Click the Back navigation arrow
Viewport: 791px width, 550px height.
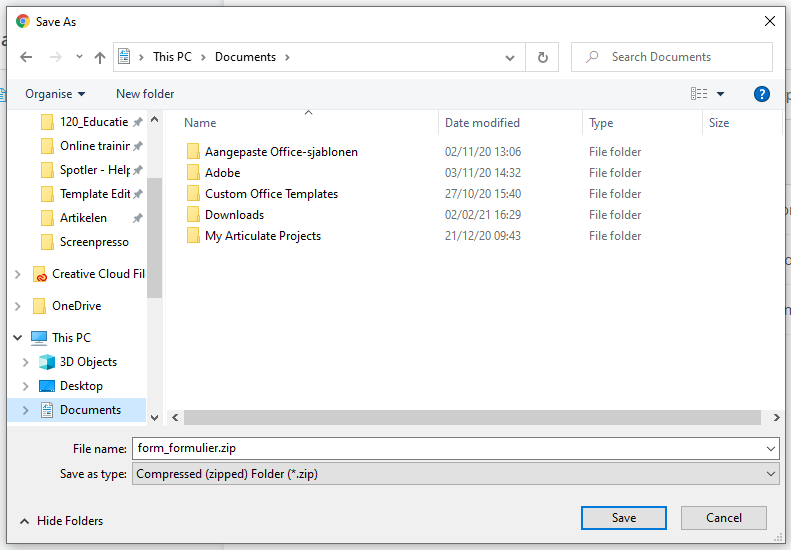point(27,57)
